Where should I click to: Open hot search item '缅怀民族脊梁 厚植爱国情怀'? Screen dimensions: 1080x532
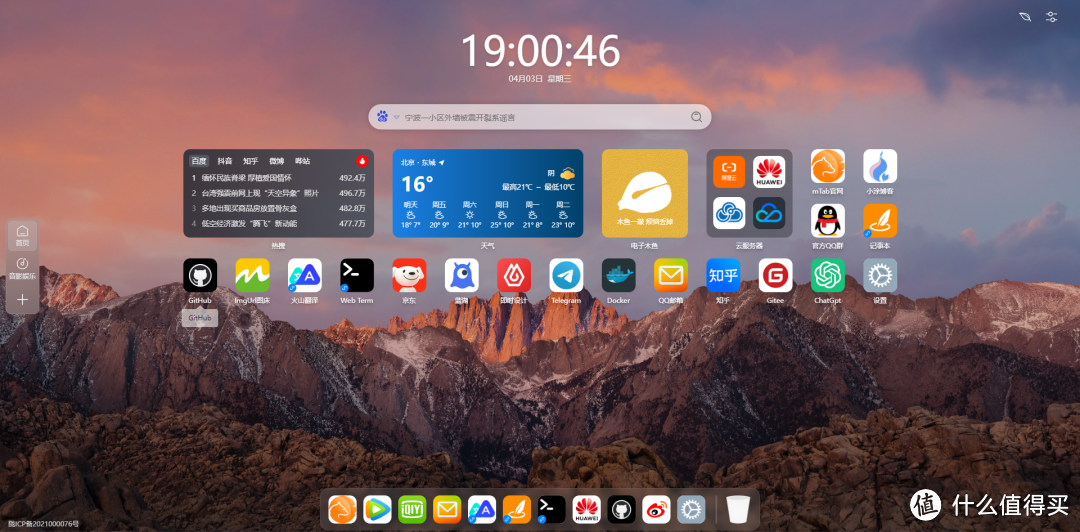(247, 178)
